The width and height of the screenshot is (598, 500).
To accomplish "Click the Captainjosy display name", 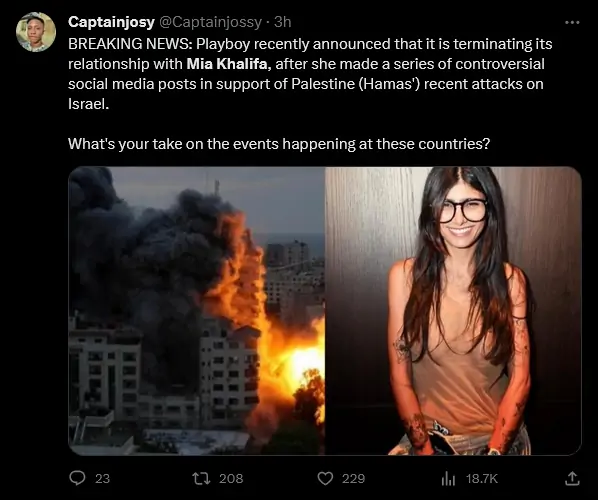I will pos(111,22).
